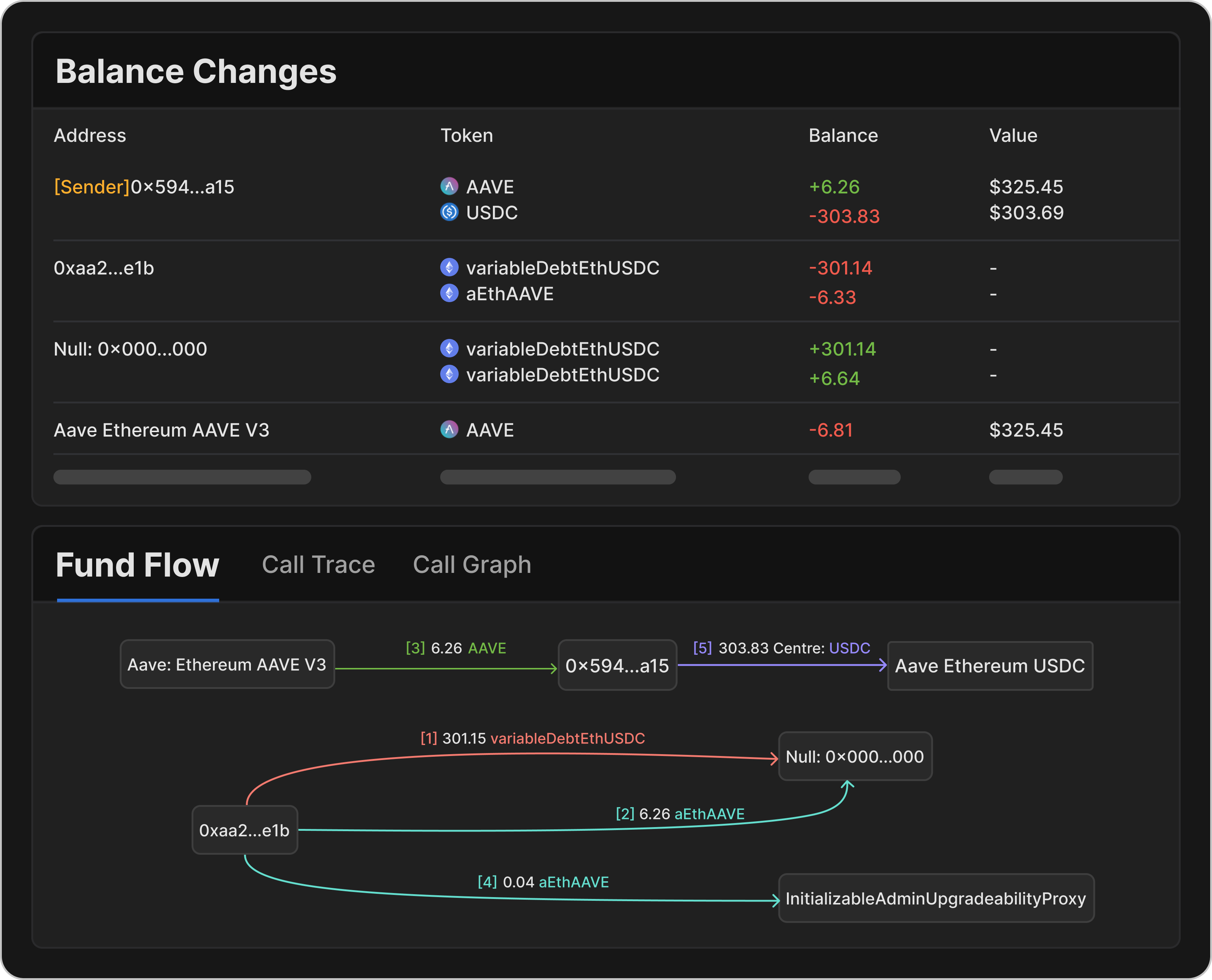This screenshot has height=980, width=1212.
Task: Click the USDC token icon in Sender row
Action: (449, 212)
